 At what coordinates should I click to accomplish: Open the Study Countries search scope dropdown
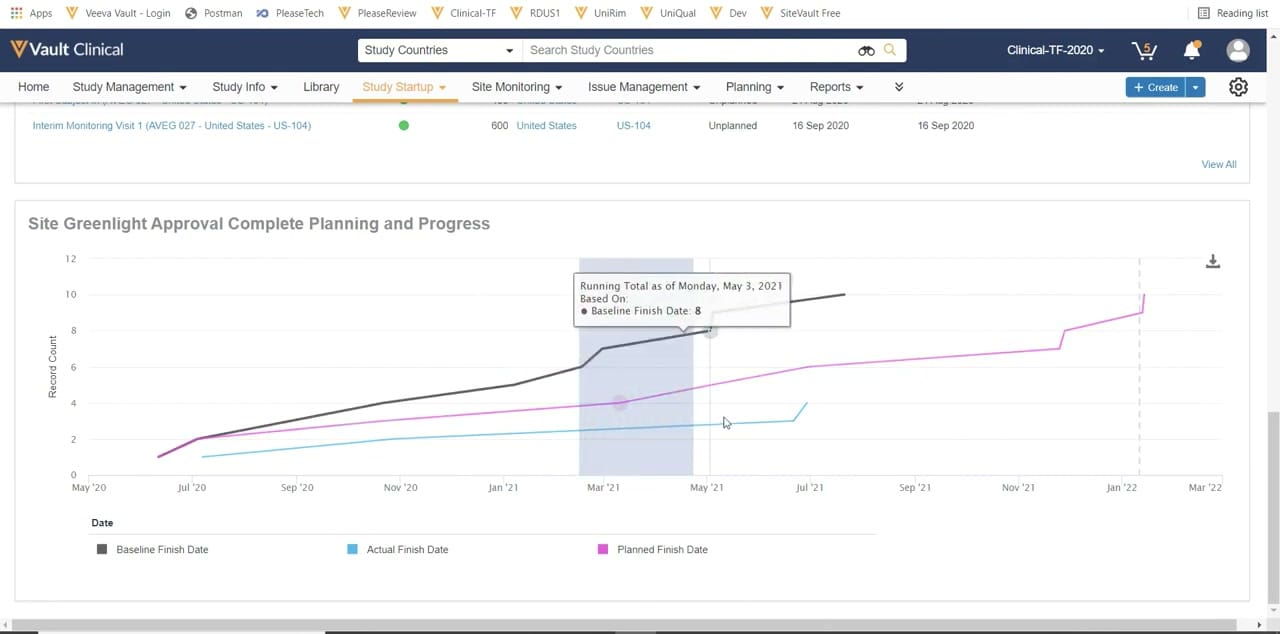[x=438, y=50]
